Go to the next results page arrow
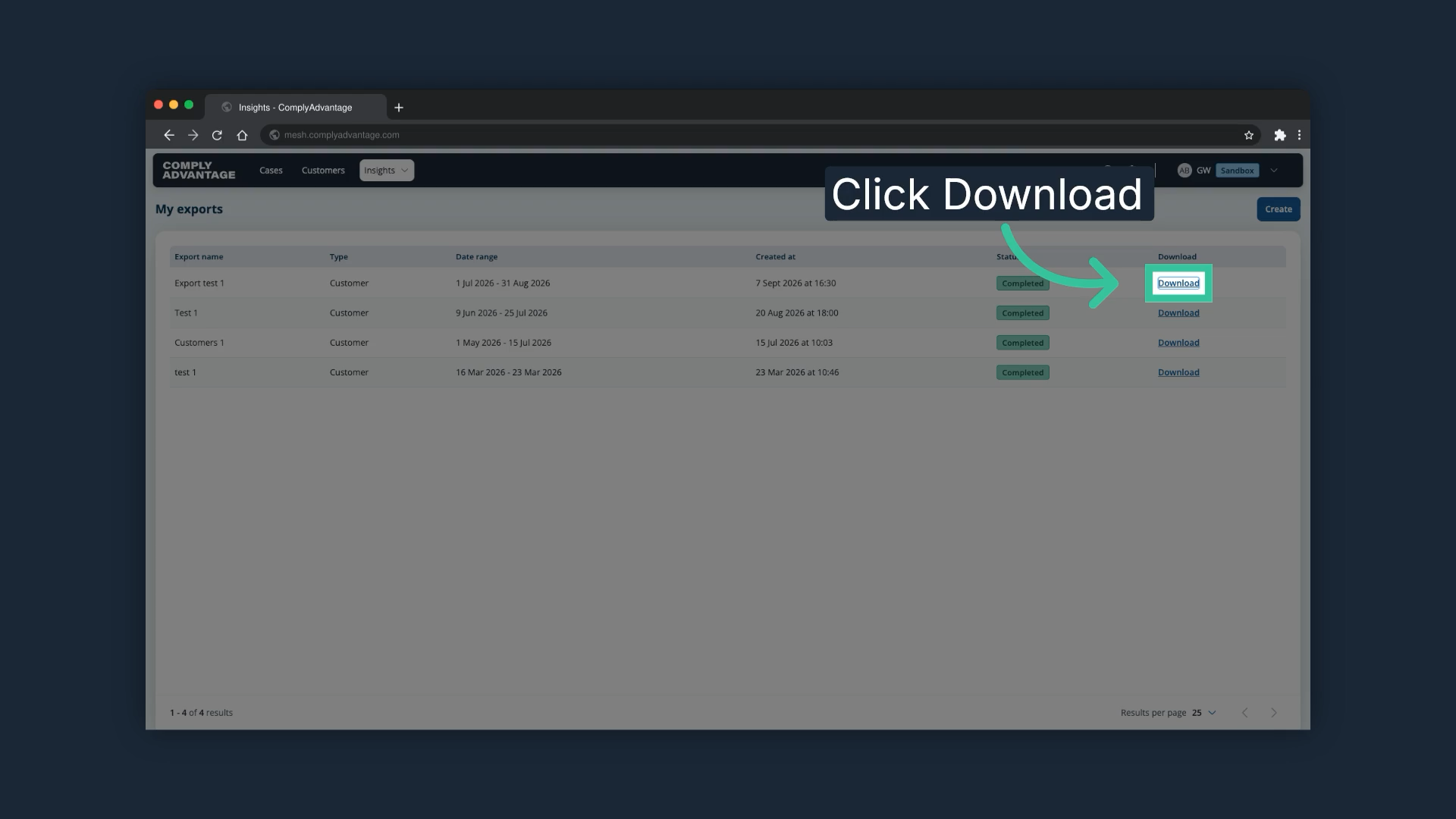 click(1274, 713)
